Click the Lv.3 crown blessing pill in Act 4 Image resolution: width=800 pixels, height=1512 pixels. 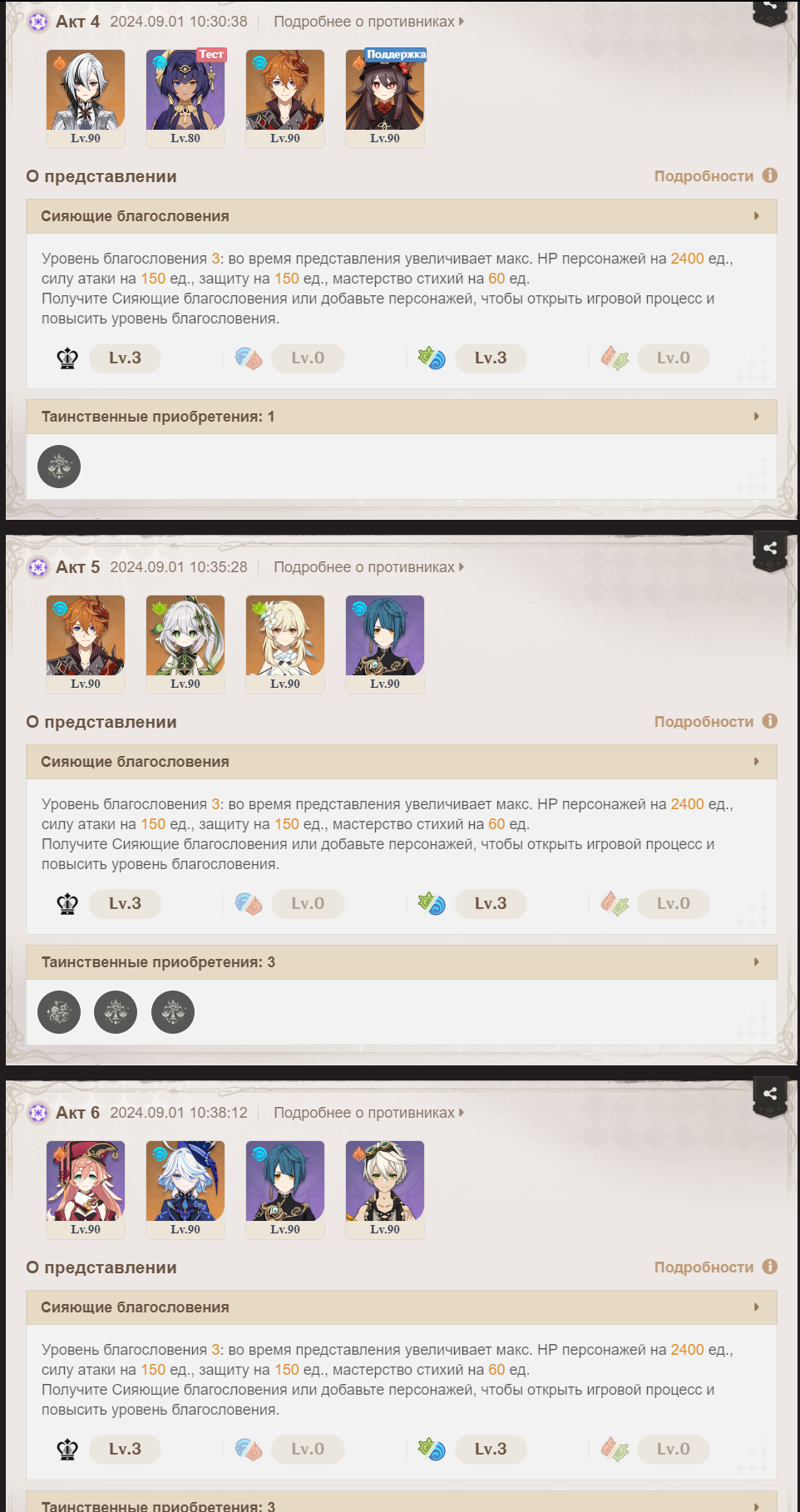[125, 358]
